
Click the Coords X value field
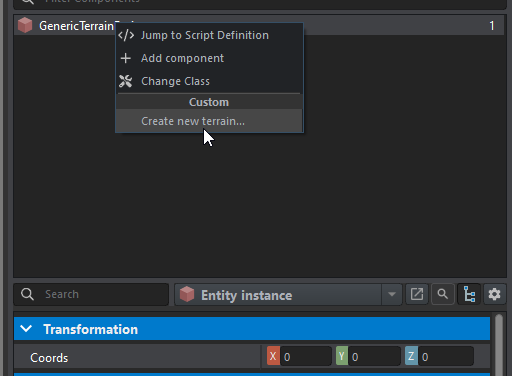pos(306,357)
